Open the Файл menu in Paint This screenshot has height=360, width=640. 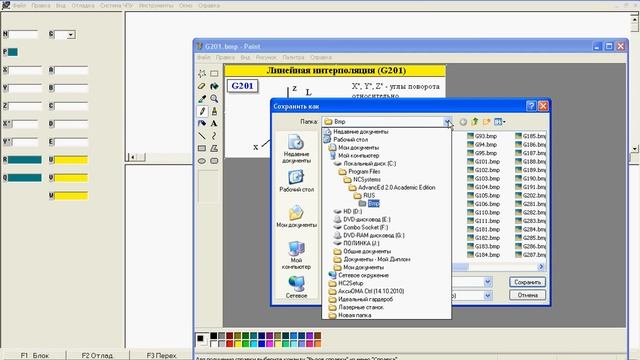(204, 58)
